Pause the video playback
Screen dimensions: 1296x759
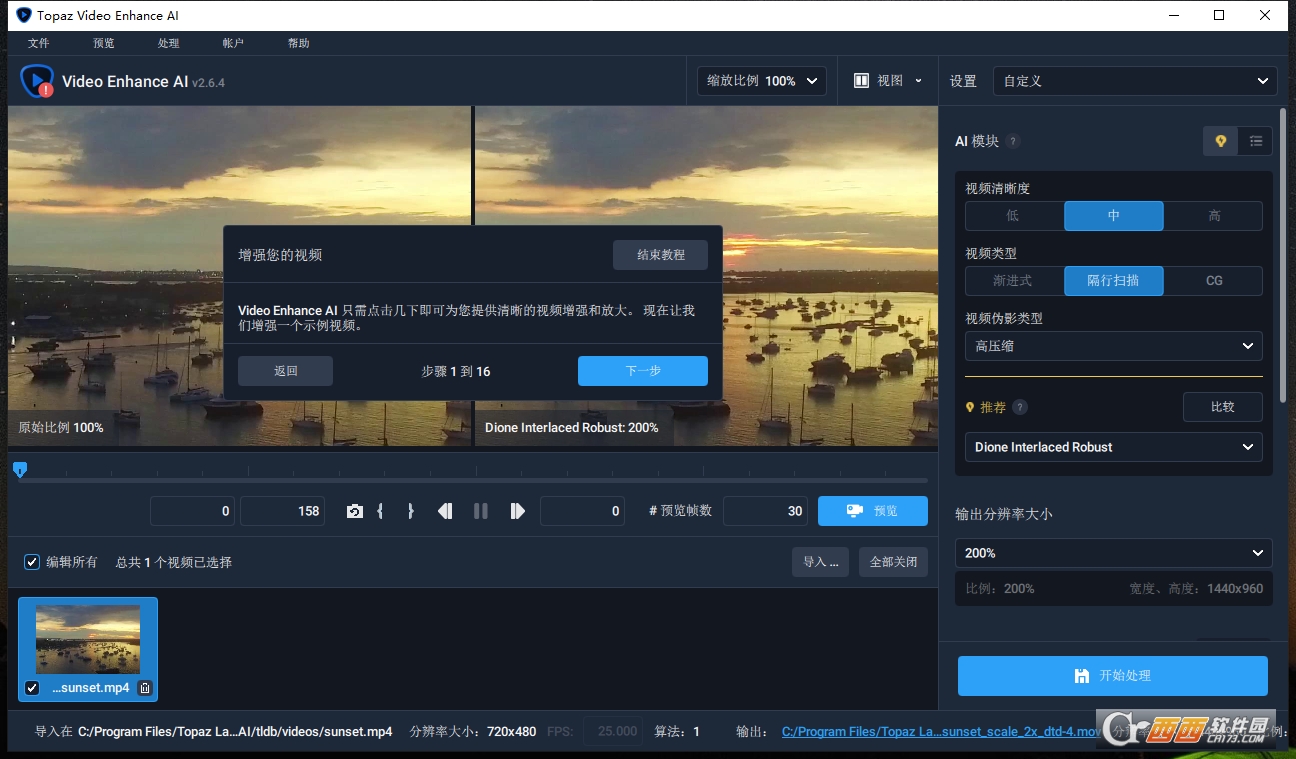pos(481,511)
